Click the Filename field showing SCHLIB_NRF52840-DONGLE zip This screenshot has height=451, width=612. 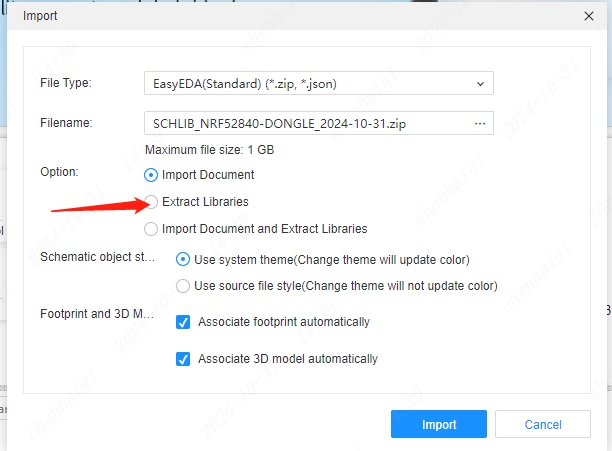point(300,123)
